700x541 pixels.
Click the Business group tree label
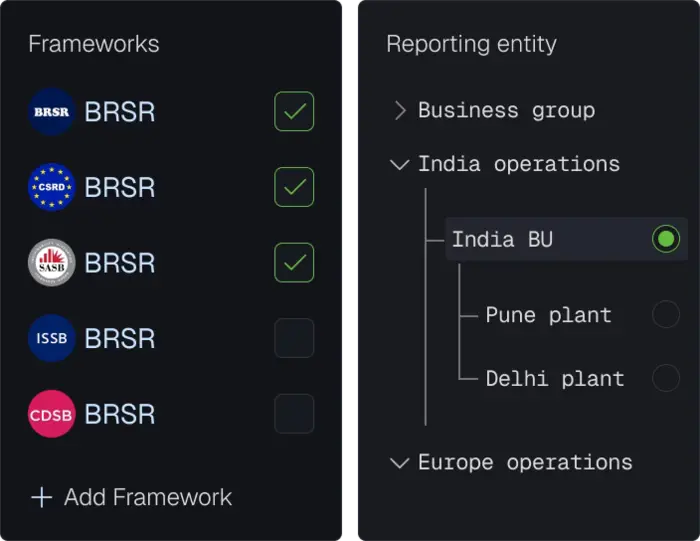(507, 110)
